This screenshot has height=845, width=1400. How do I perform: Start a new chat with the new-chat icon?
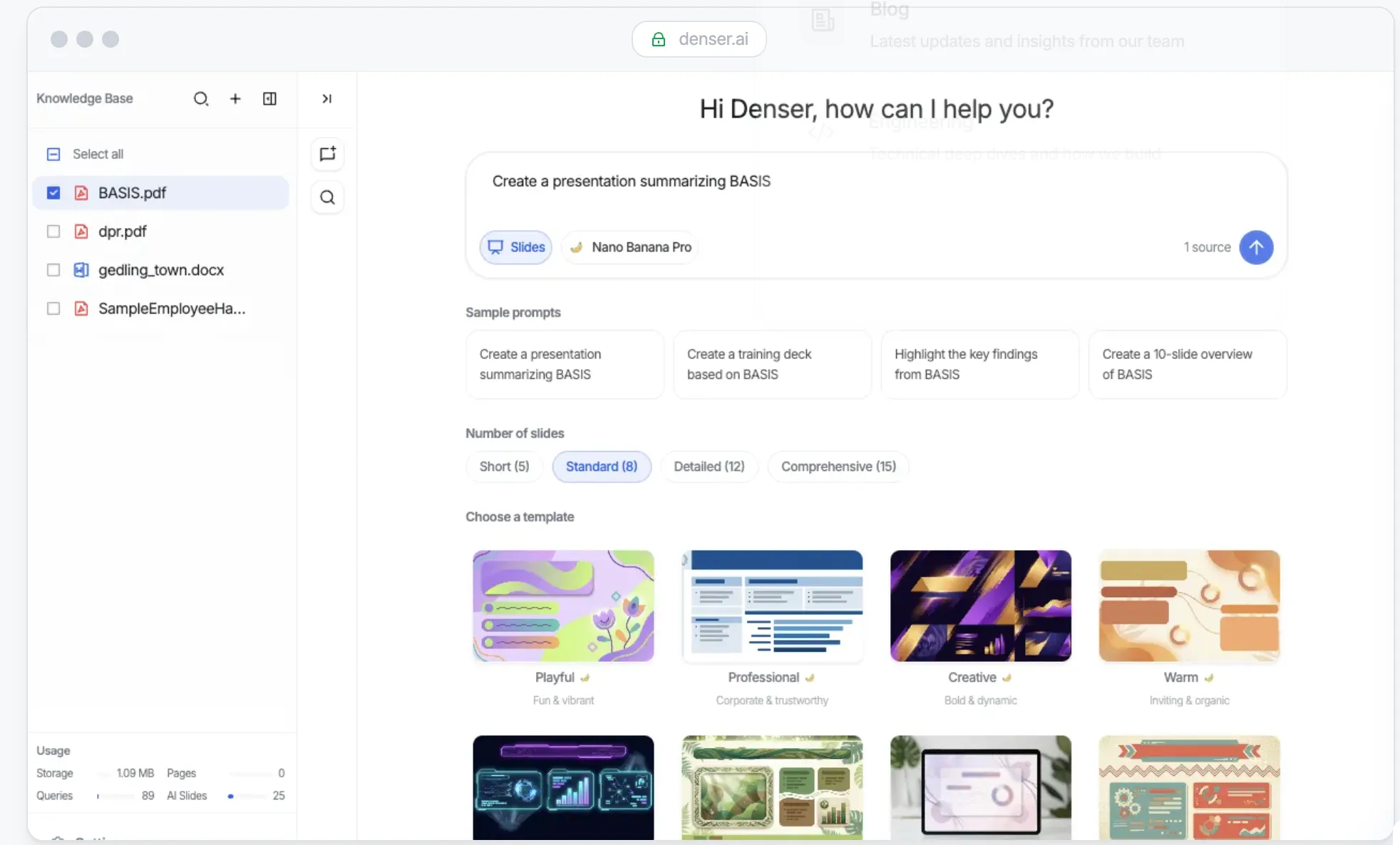click(x=327, y=154)
